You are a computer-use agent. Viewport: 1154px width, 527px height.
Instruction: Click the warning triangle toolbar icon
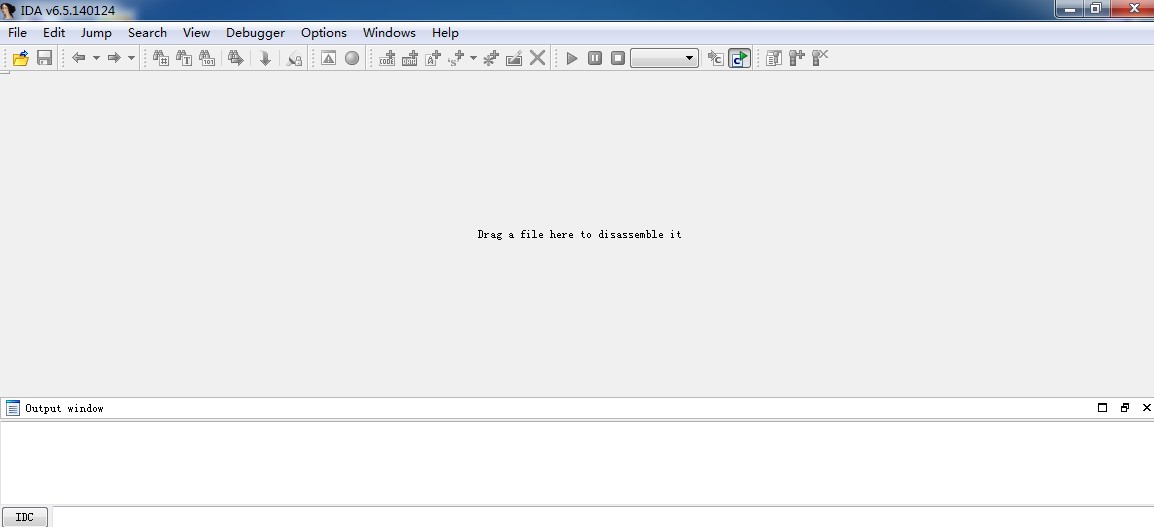[328, 58]
